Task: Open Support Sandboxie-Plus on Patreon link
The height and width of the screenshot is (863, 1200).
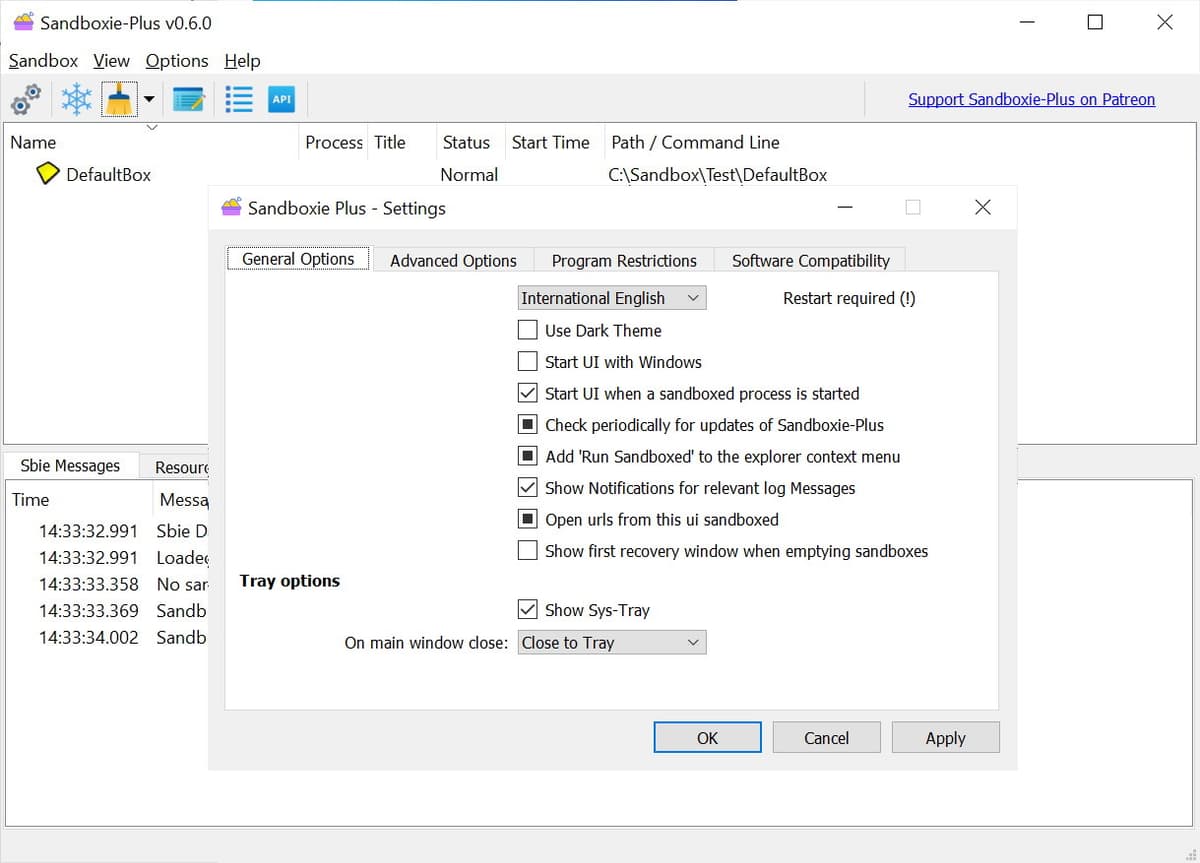Action: click(x=1031, y=99)
